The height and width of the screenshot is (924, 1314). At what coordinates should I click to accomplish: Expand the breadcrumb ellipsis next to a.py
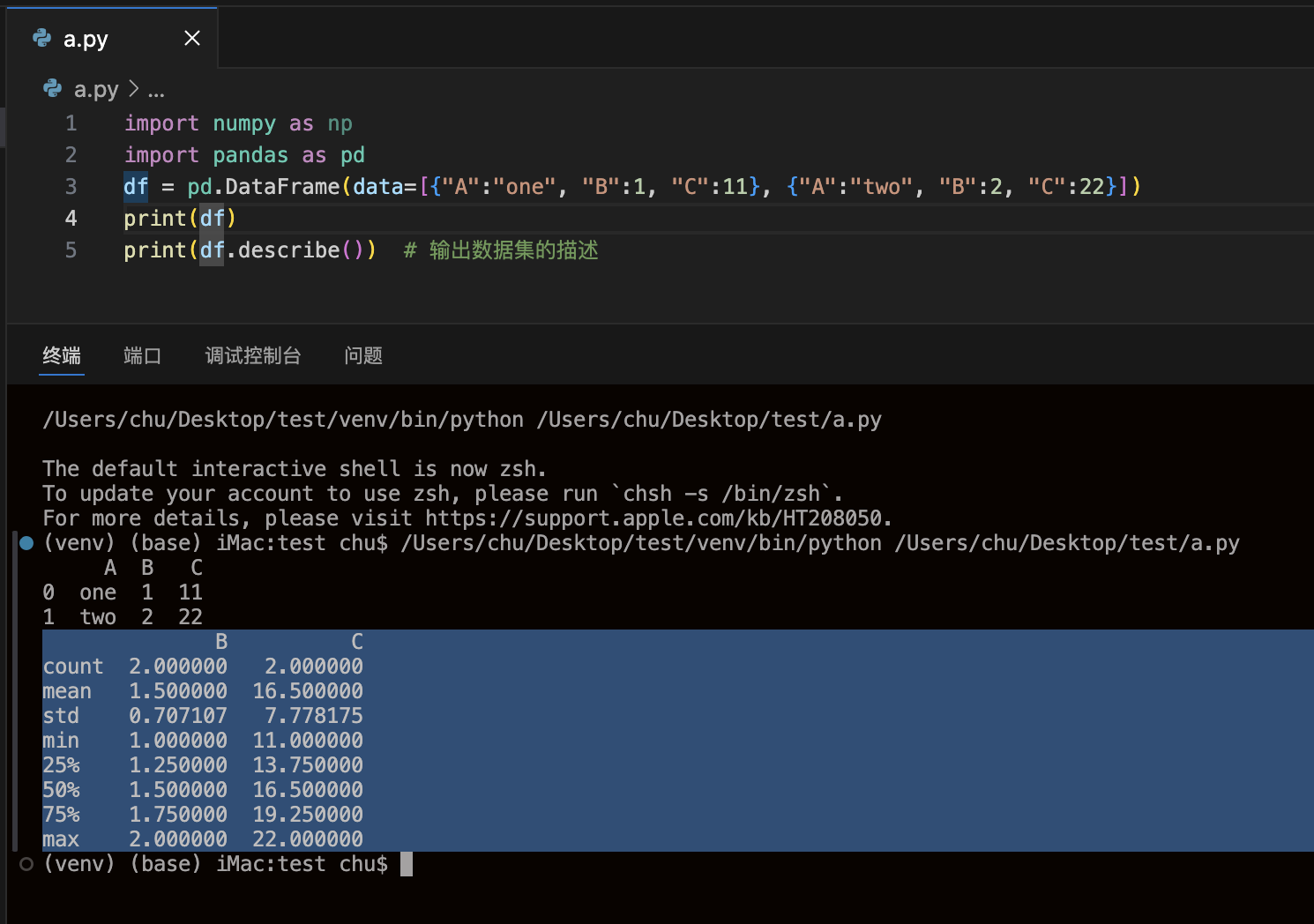coord(156,89)
